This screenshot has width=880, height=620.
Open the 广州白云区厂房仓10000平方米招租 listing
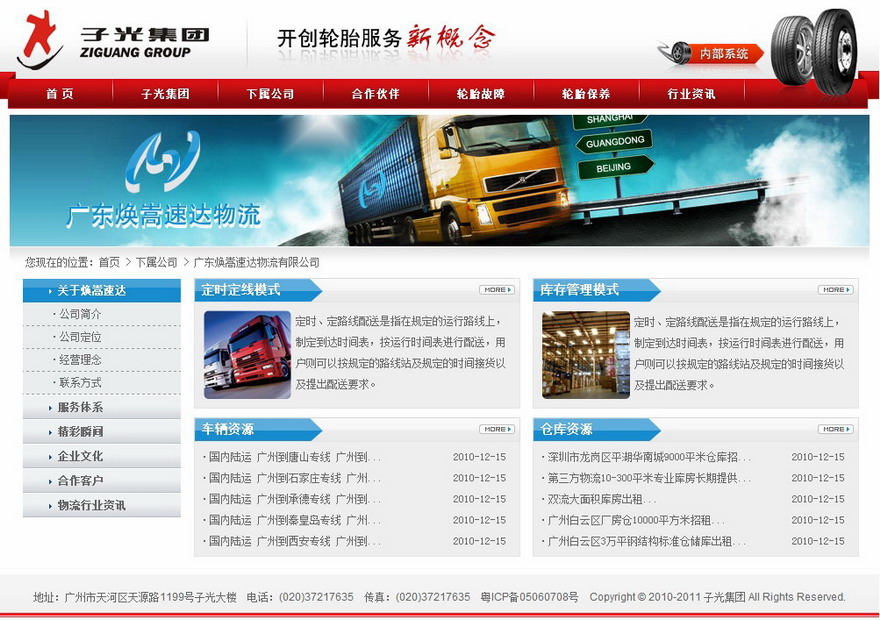[635, 520]
